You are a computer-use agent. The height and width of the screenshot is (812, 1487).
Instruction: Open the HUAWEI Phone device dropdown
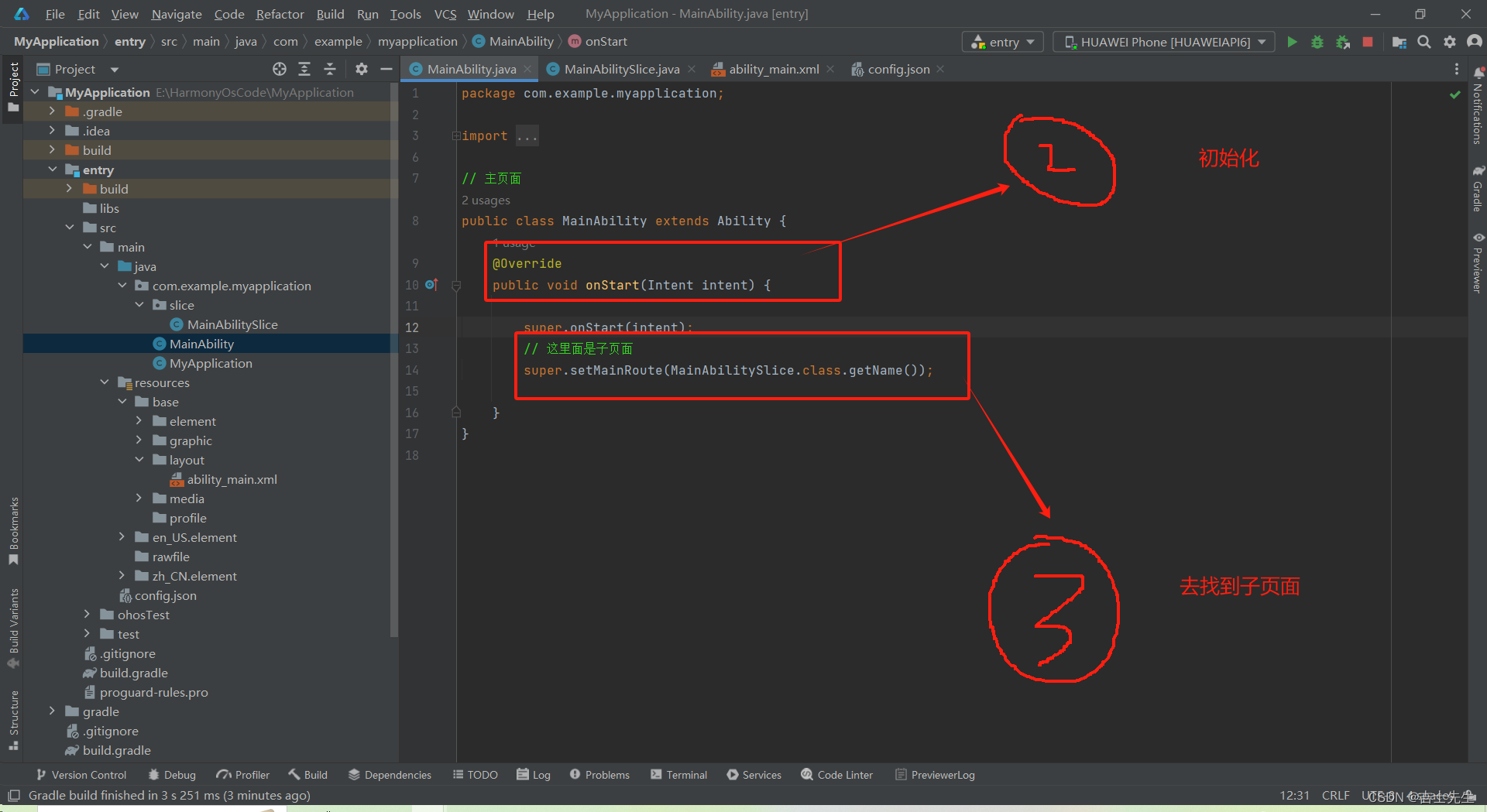tap(1164, 42)
